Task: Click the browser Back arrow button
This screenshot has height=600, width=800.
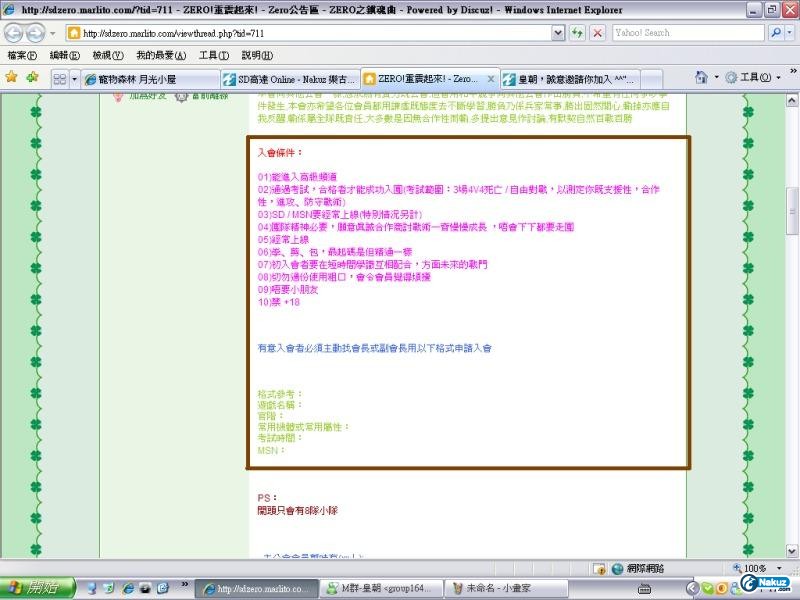Action: 16,33
